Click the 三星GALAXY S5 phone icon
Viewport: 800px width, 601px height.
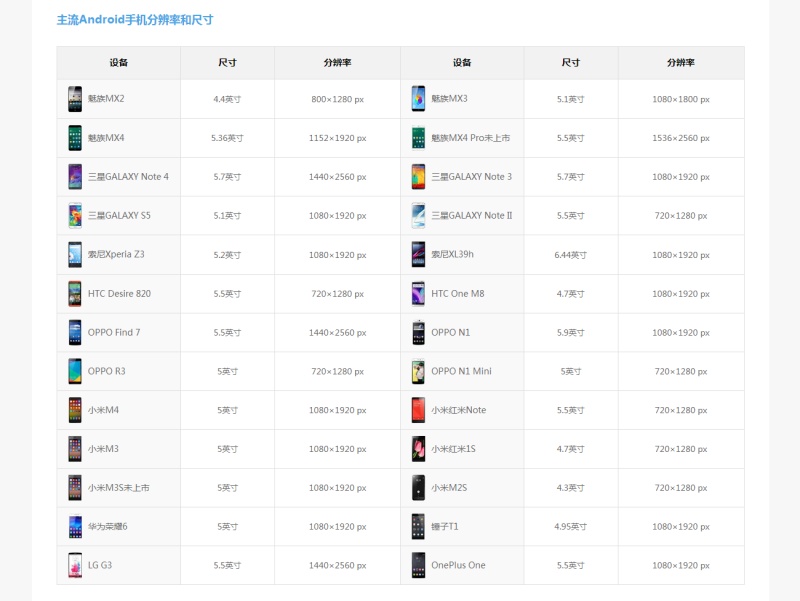tap(75, 215)
